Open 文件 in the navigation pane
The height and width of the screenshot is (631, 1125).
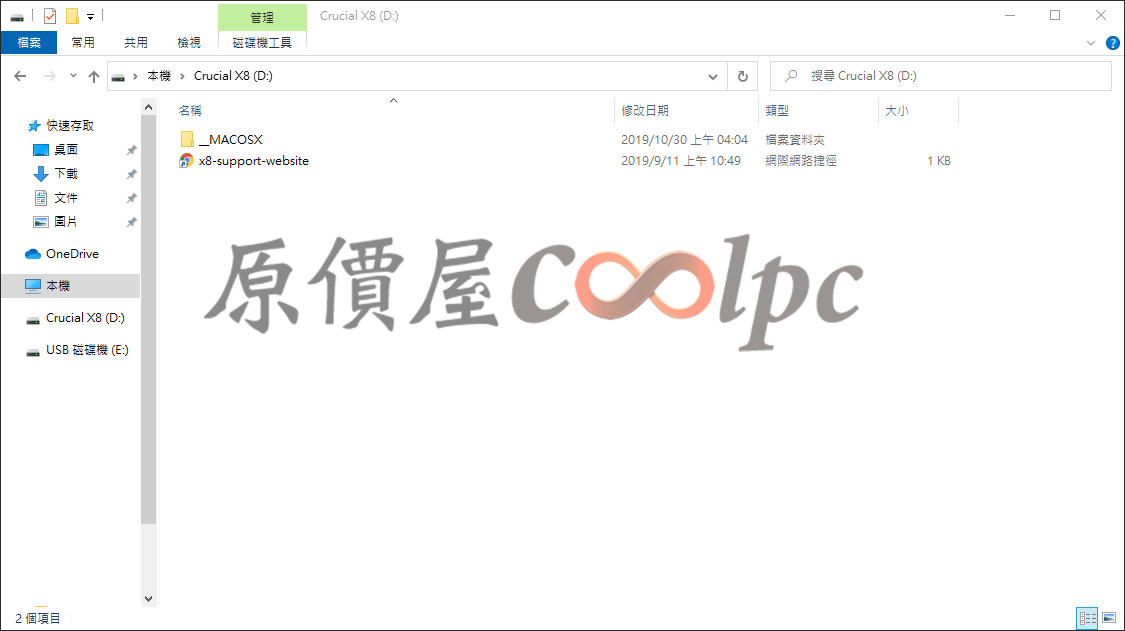65,197
